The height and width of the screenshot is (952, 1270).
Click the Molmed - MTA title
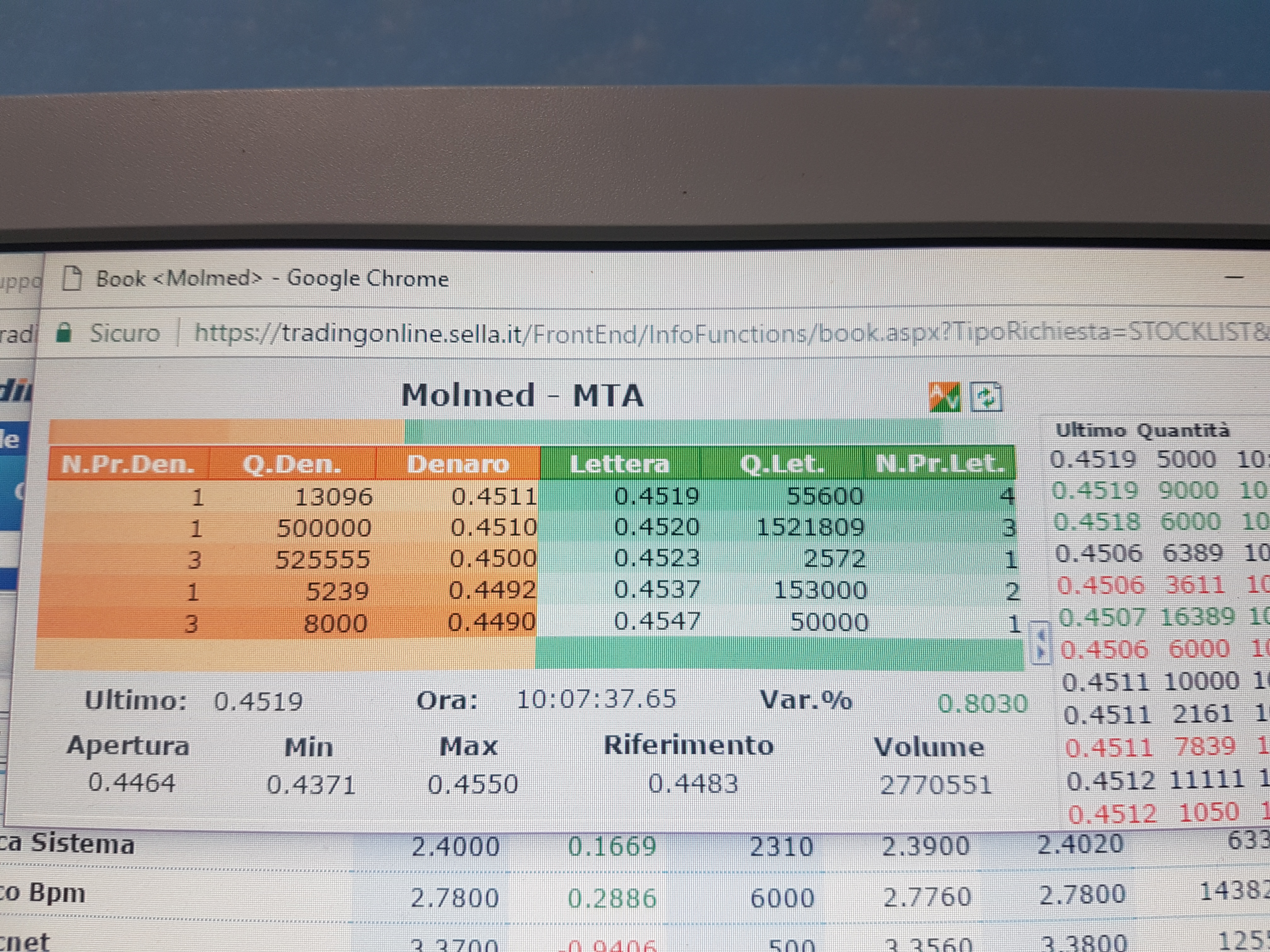click(522, 395)
